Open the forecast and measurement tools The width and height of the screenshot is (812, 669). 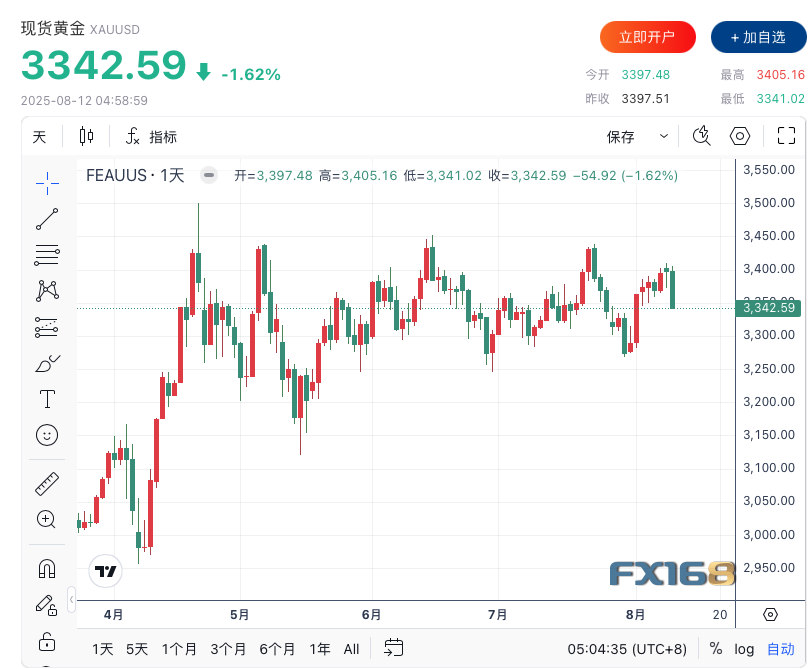[x=47, y=327]
